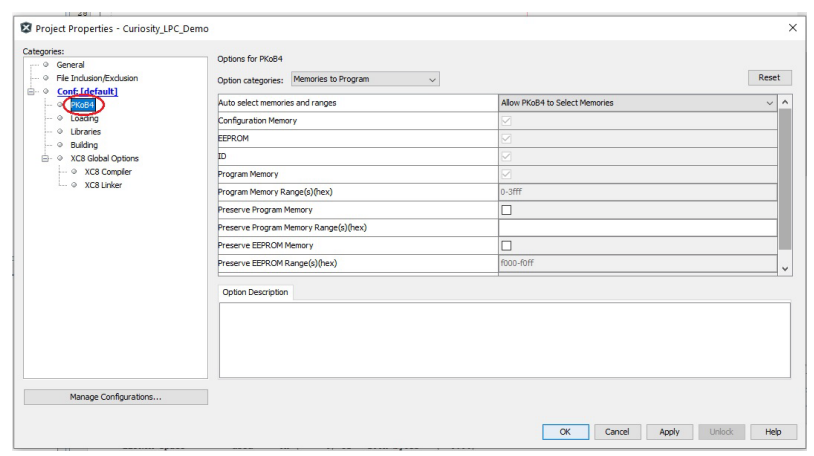Click the options list scroll down arrow
The image size is (814, 456).
click(x=785, y=269)
